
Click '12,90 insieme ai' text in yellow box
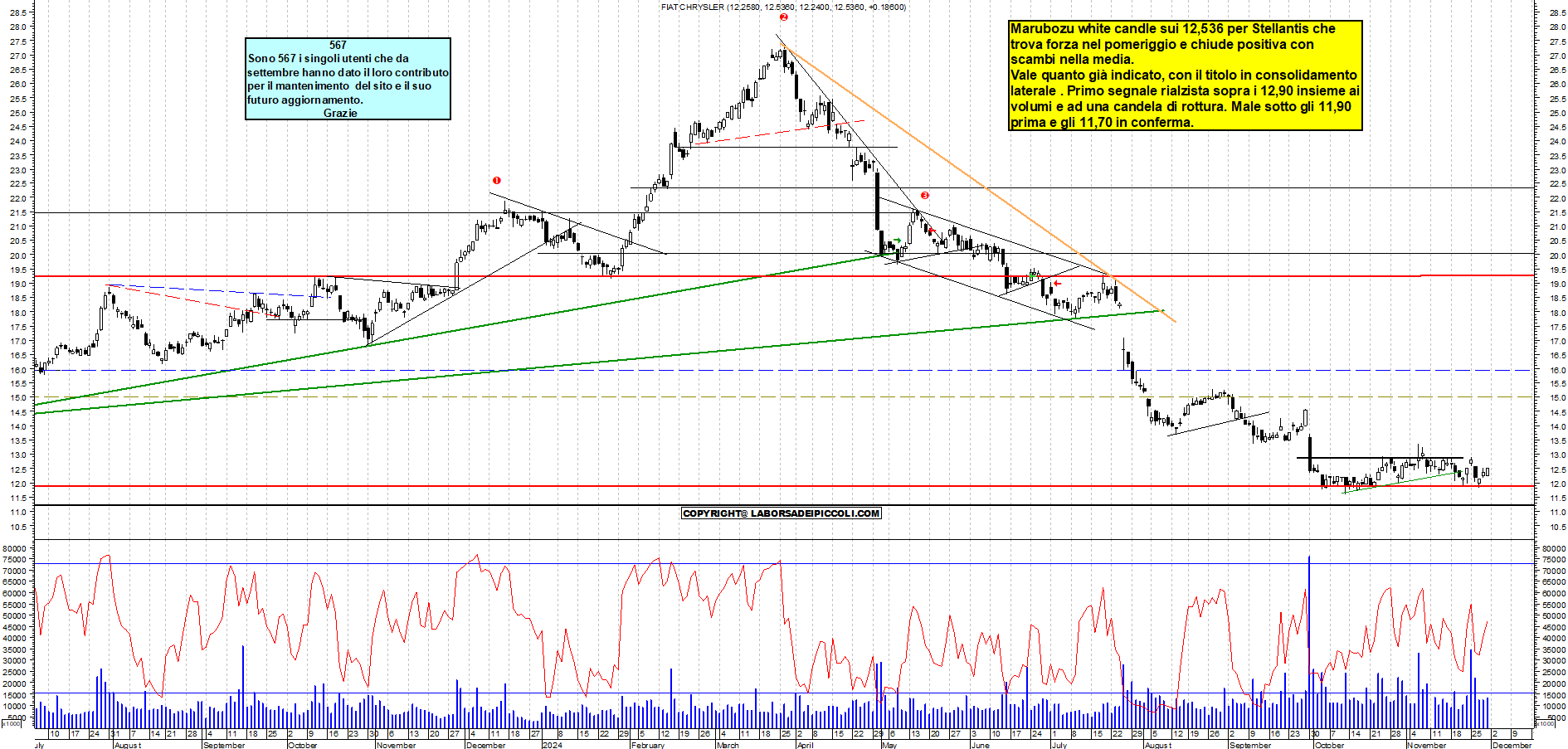point(1311,90)
